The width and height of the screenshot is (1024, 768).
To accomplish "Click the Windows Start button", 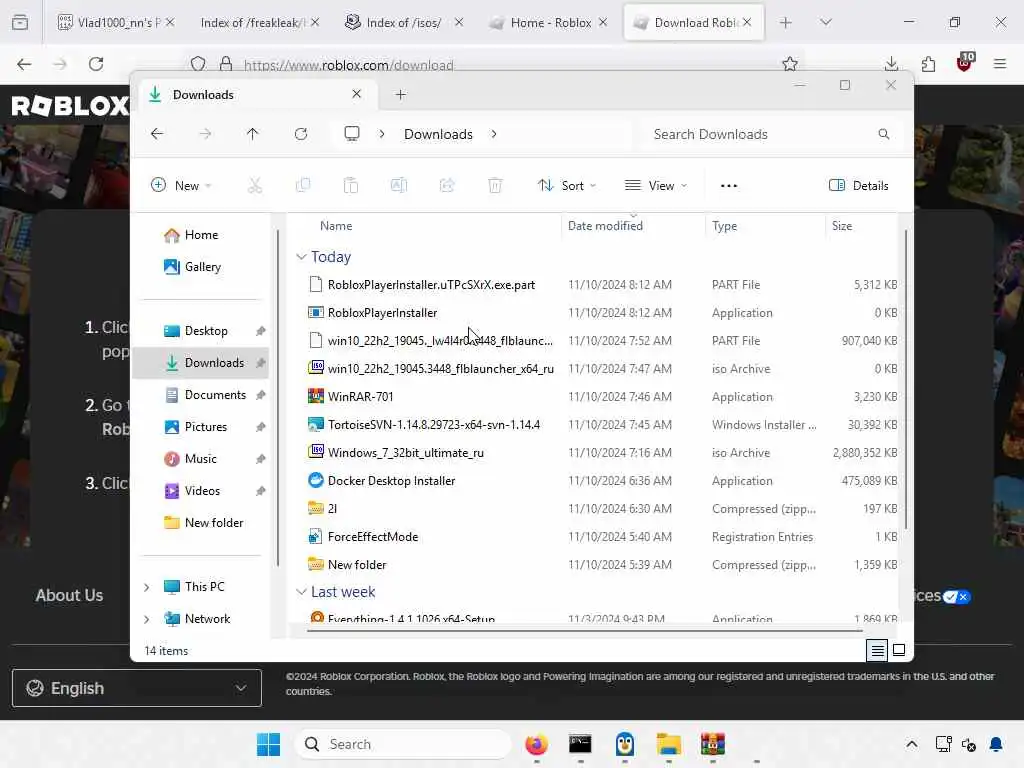I will (268, 744).
